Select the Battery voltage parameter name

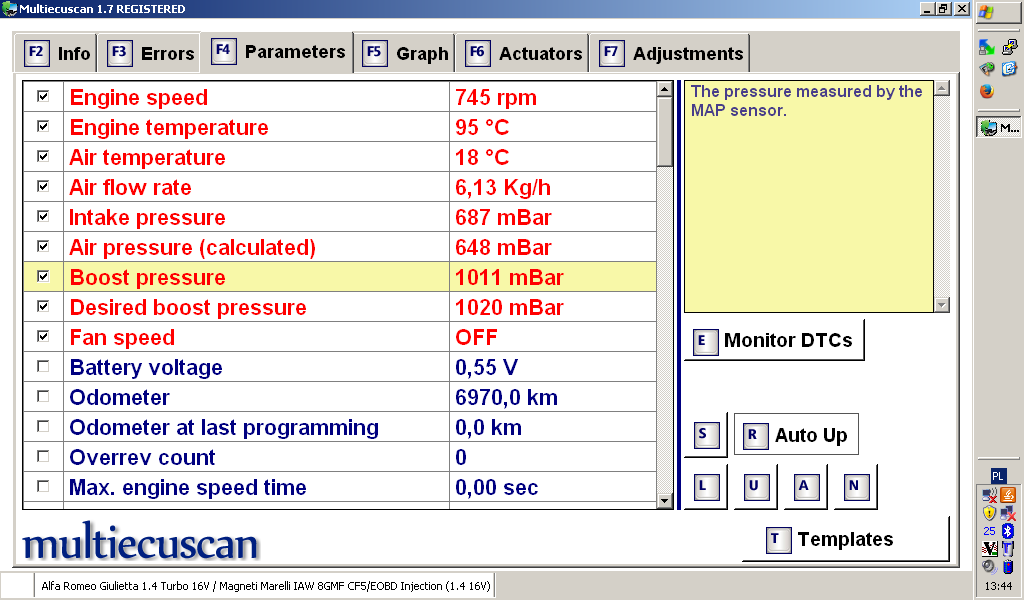tap(146, 368)
